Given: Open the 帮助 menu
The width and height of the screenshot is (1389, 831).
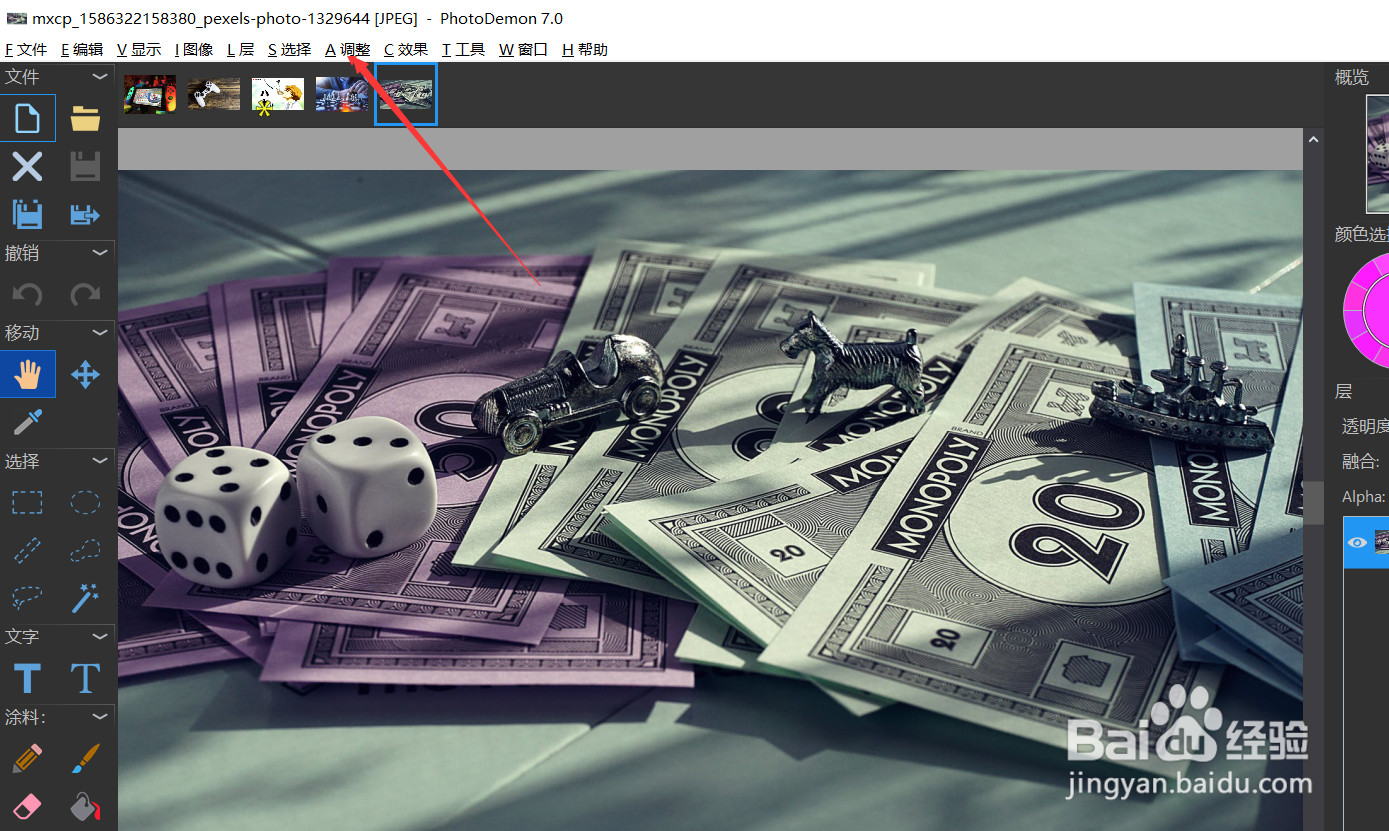Looking at the screenshot, I should pyautogui.click(x=585, y=49).
